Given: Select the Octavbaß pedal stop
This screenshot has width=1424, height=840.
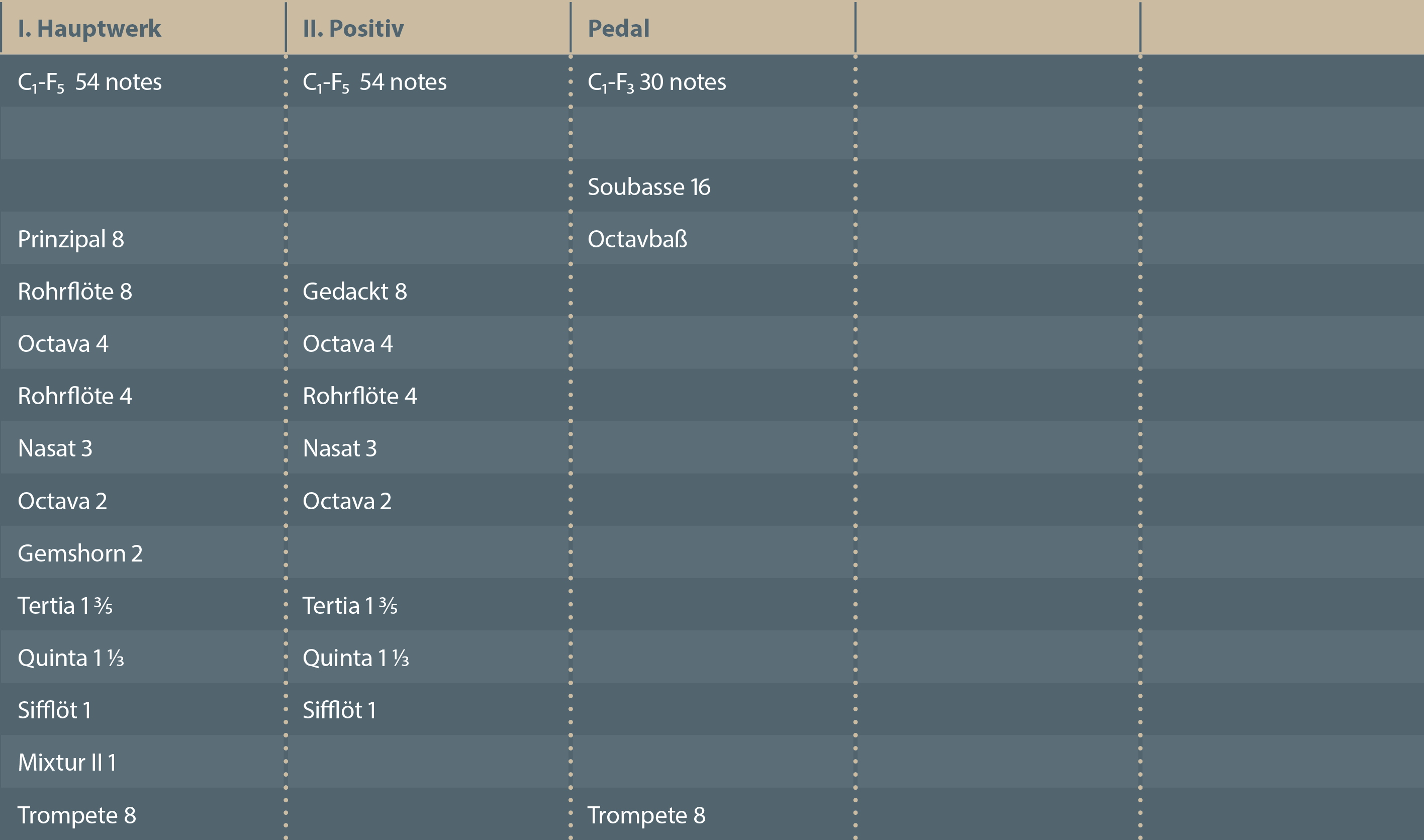Looking at the screenshot, I should [x=637, y=239].
